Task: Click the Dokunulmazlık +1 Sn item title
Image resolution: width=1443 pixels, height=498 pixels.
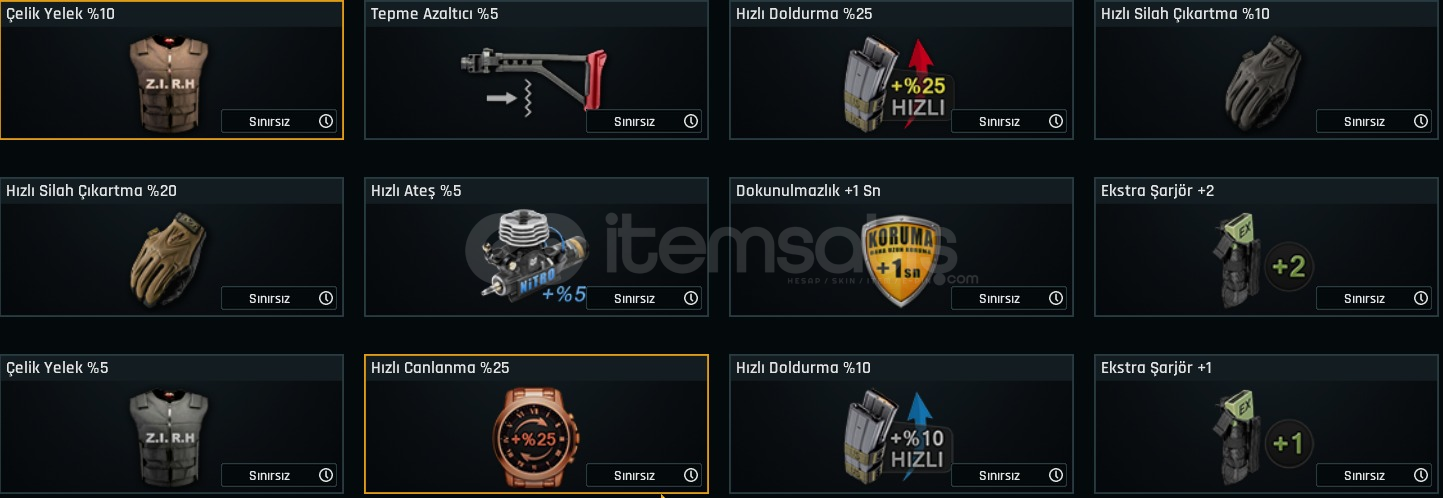Action: 808,190
